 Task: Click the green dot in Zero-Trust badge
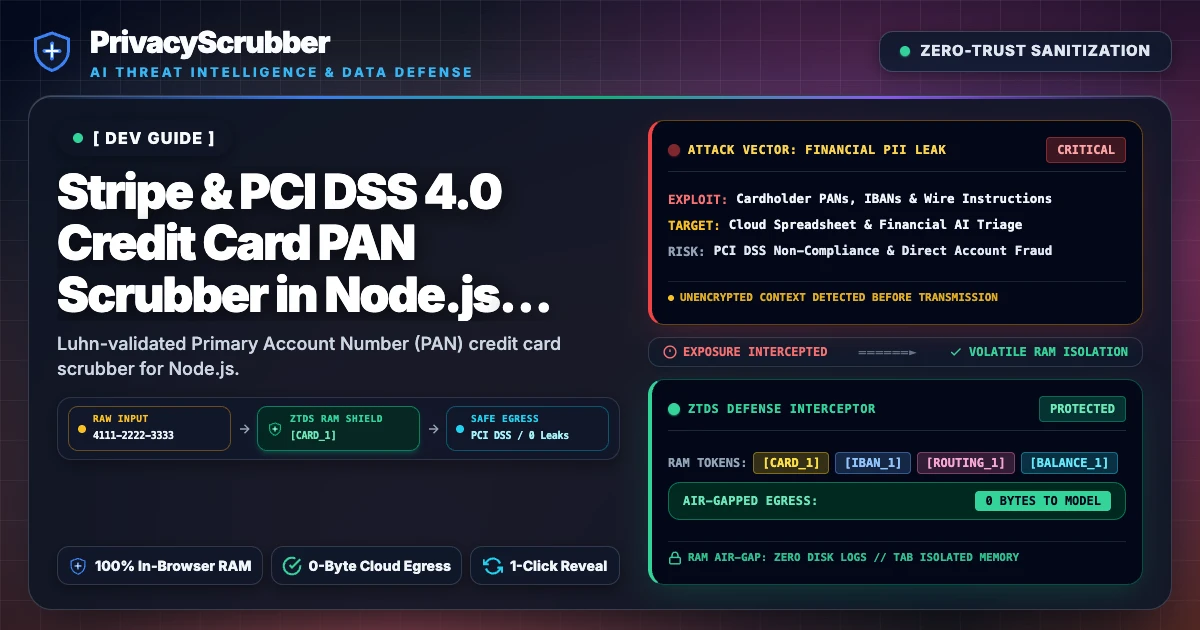coord(905,51)
